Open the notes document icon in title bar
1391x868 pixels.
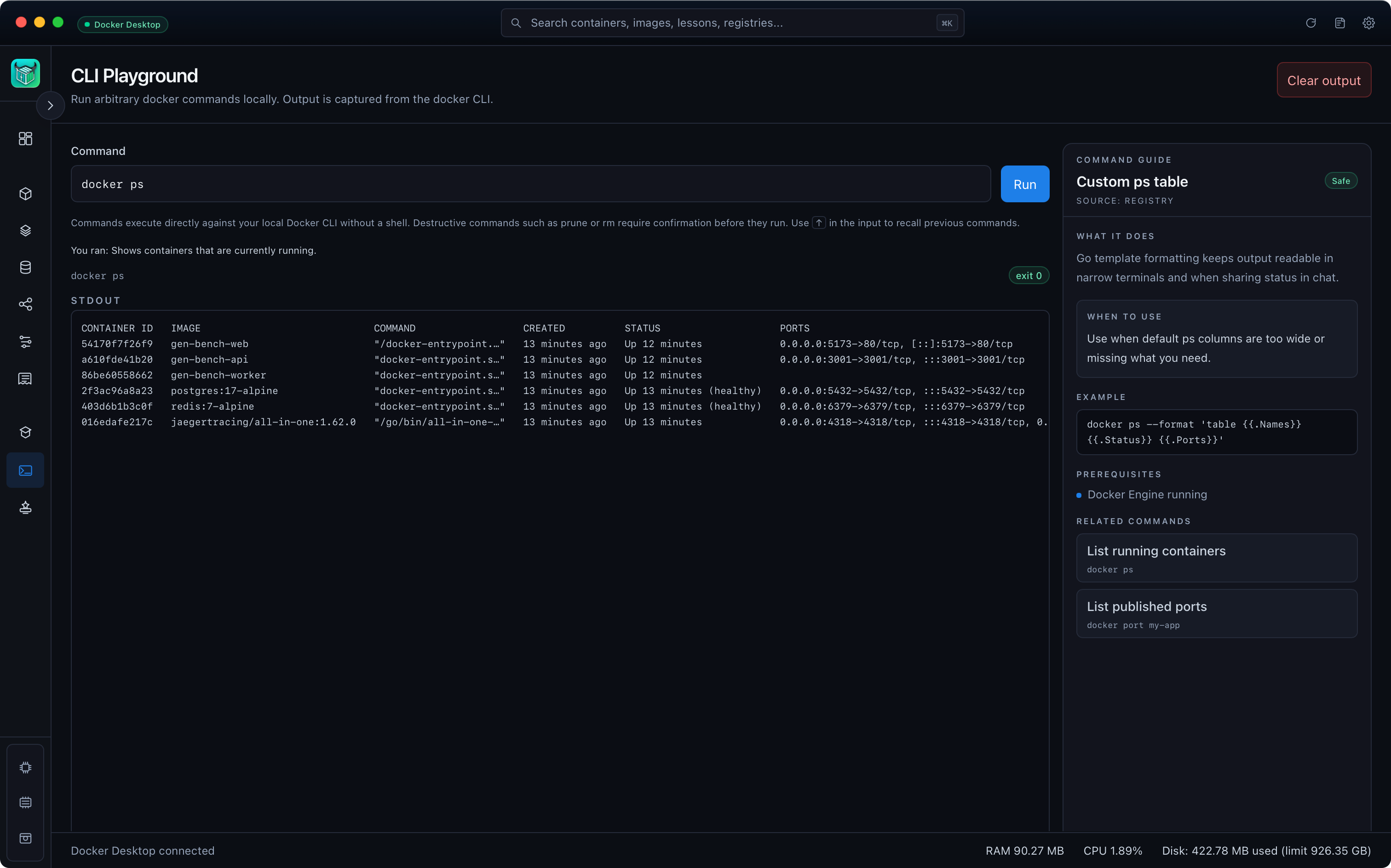click(x=1340, y=23)
